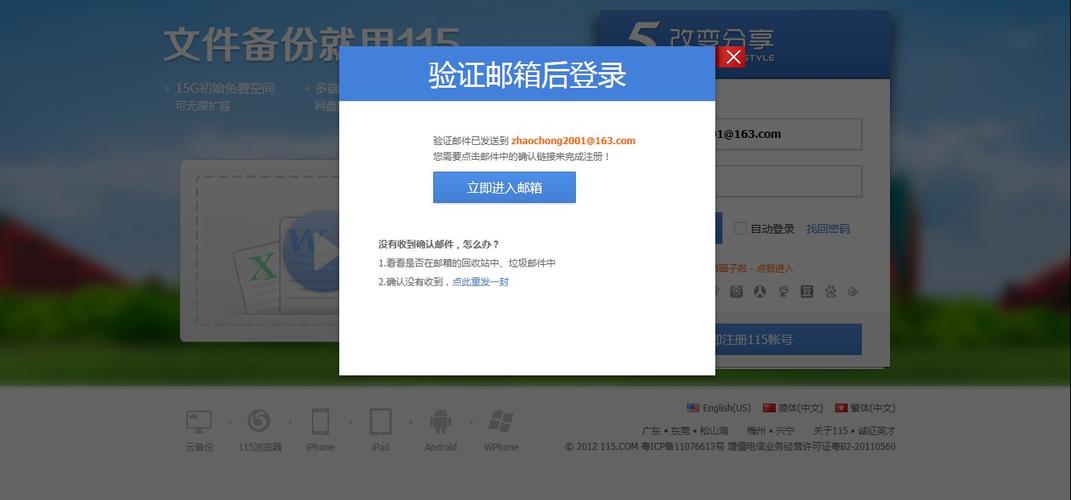The height and width of the screenshot is (500, 1071).
Task: Click the 立即进入邮箱 button
Action: click(504, 187)
